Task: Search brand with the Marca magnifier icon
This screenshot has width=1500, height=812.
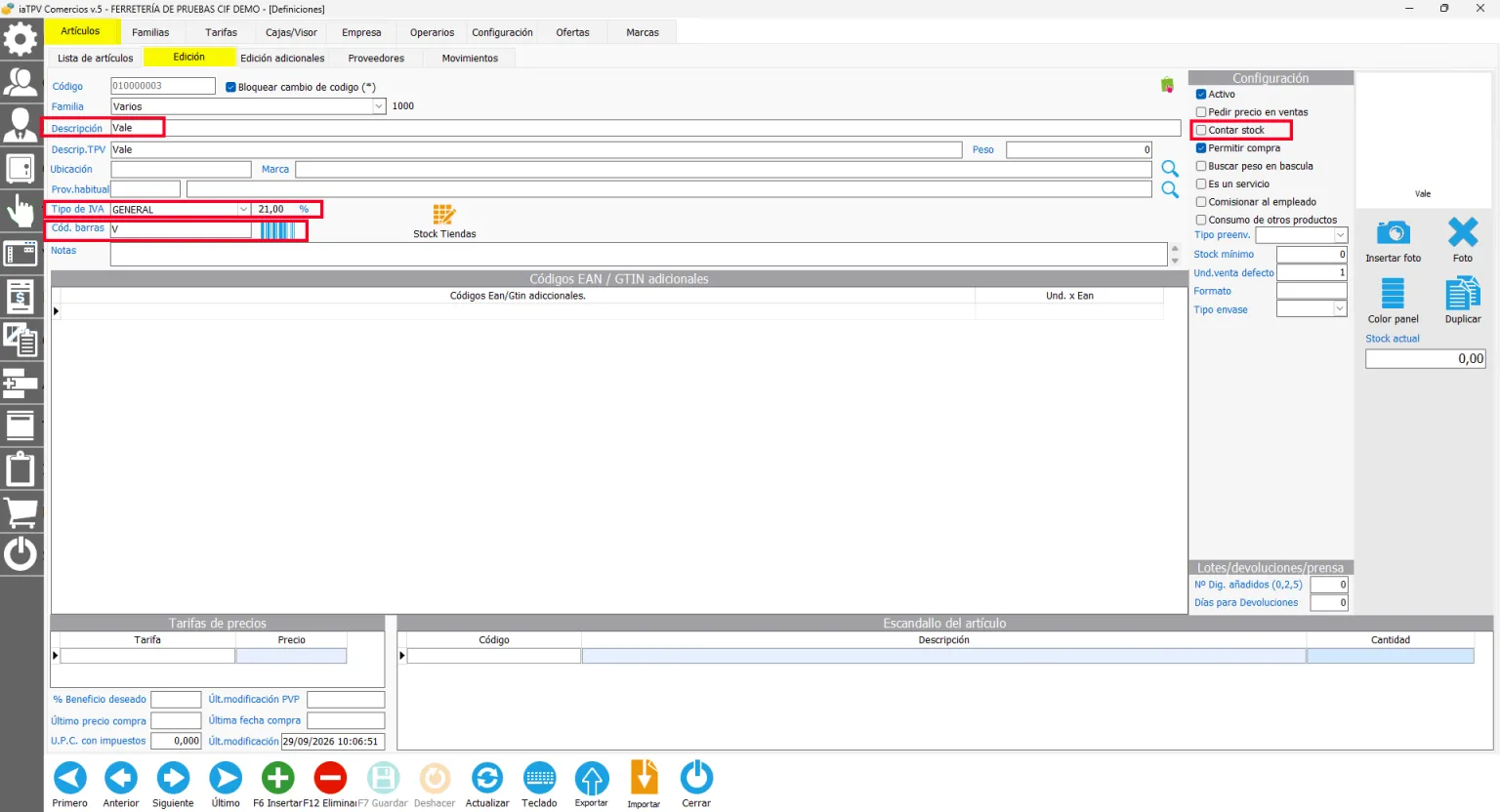Action: coord(1170,169)
